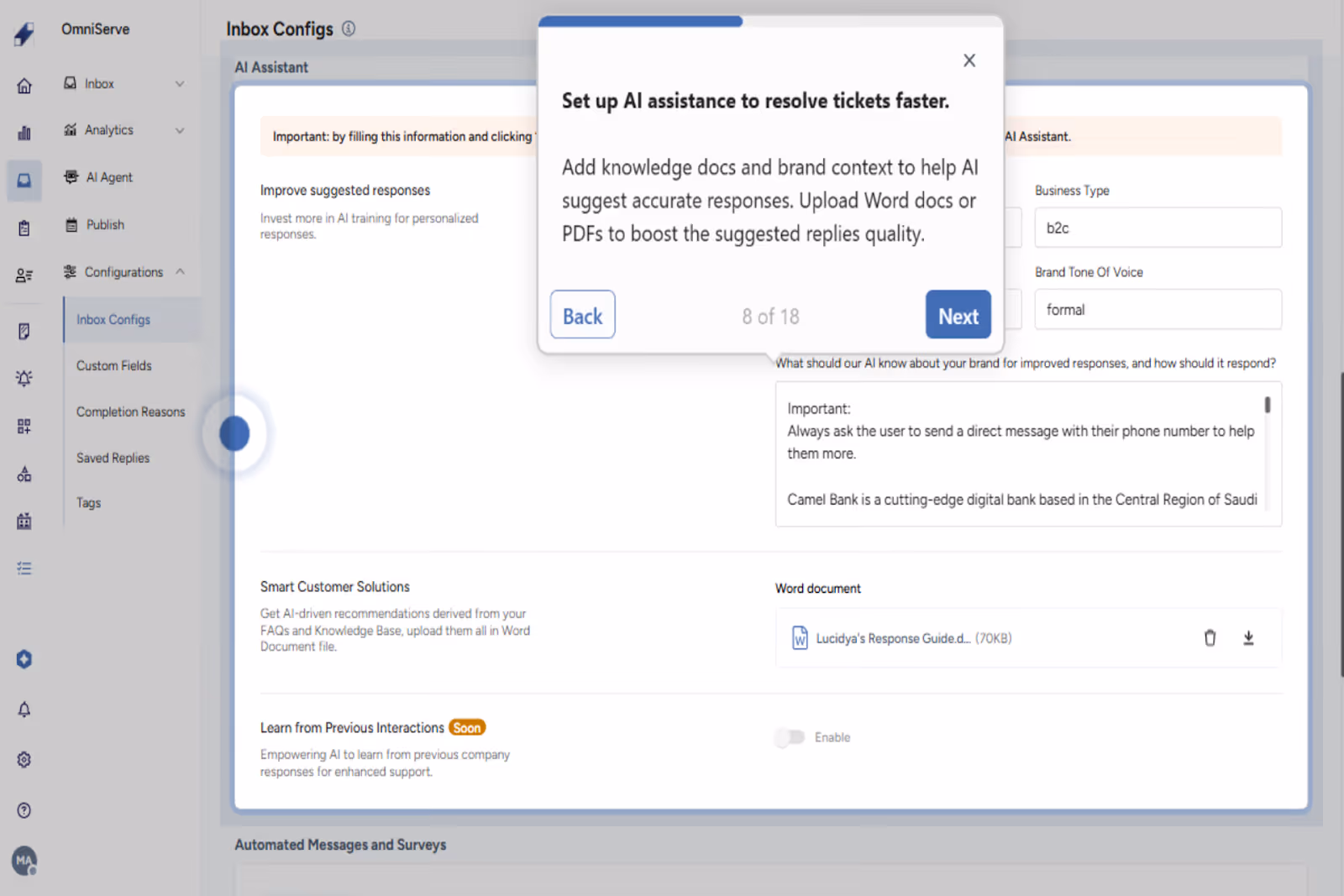Click the Smart Customer Solutions heading
1344x896 pixels.
(x=335, y=587)
